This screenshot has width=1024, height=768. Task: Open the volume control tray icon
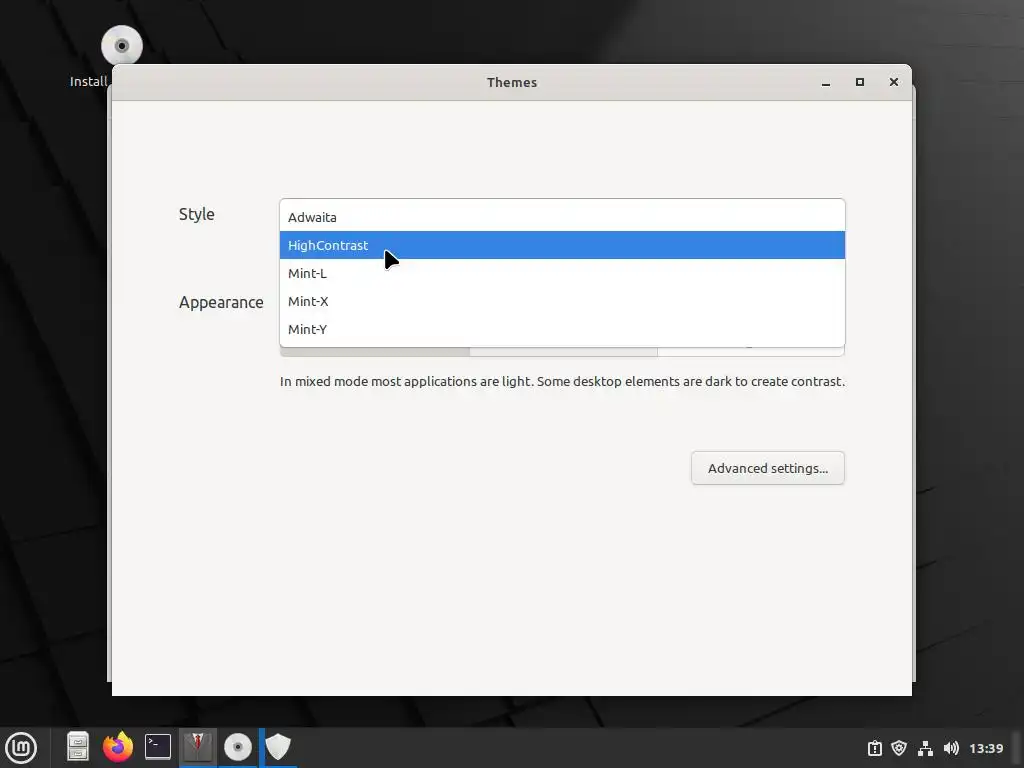951,748
